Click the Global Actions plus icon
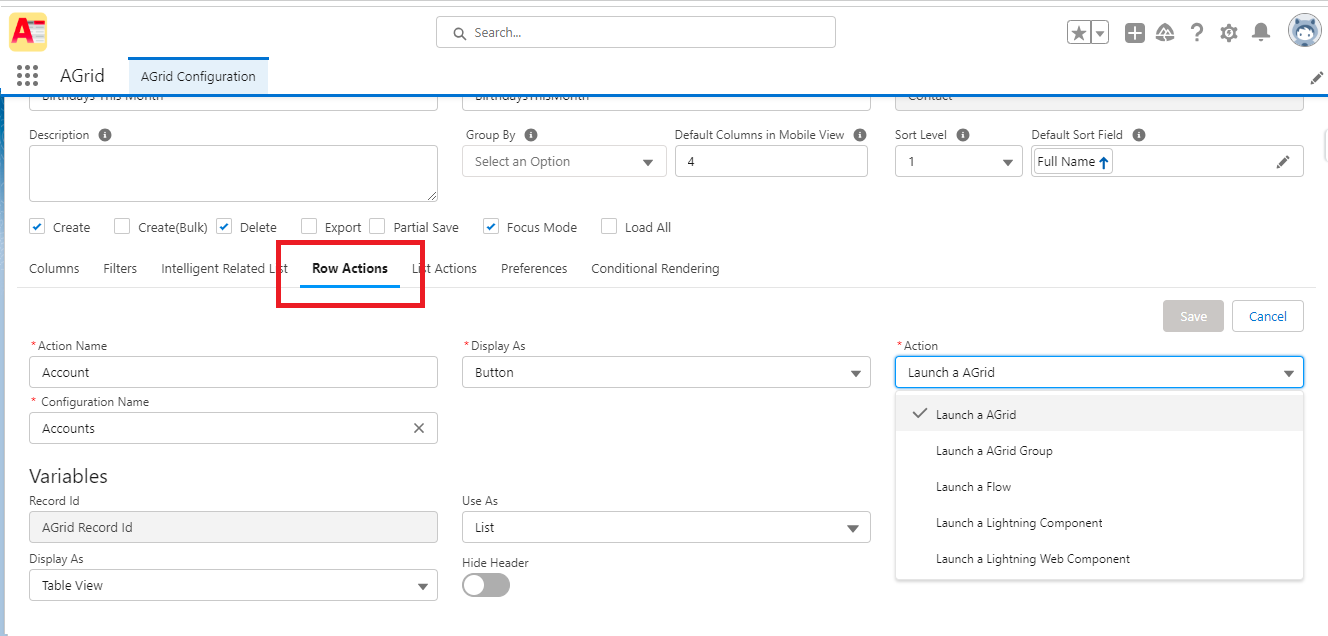 1135,33
